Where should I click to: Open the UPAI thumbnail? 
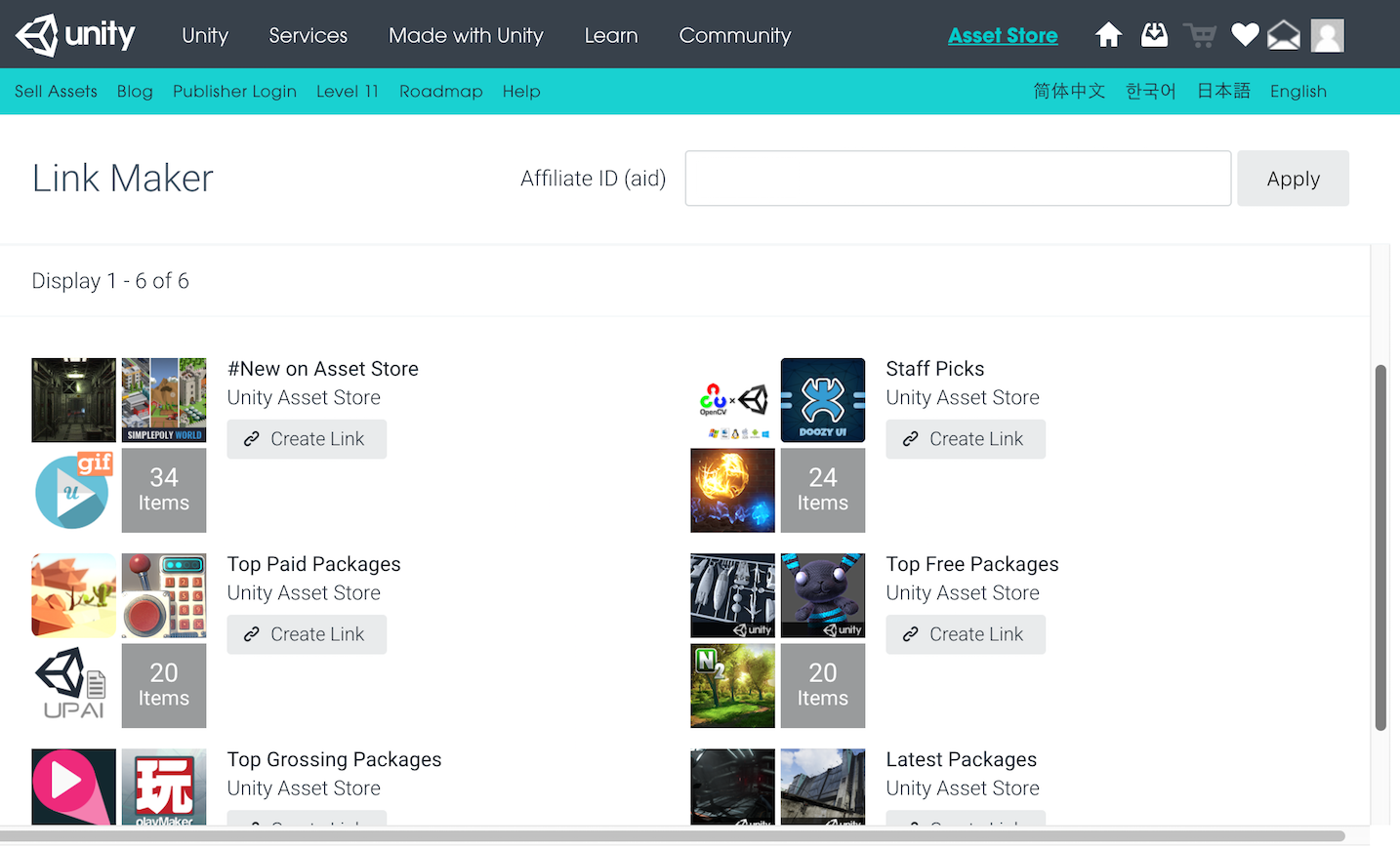pyautogui.click(x=73, y=685)
